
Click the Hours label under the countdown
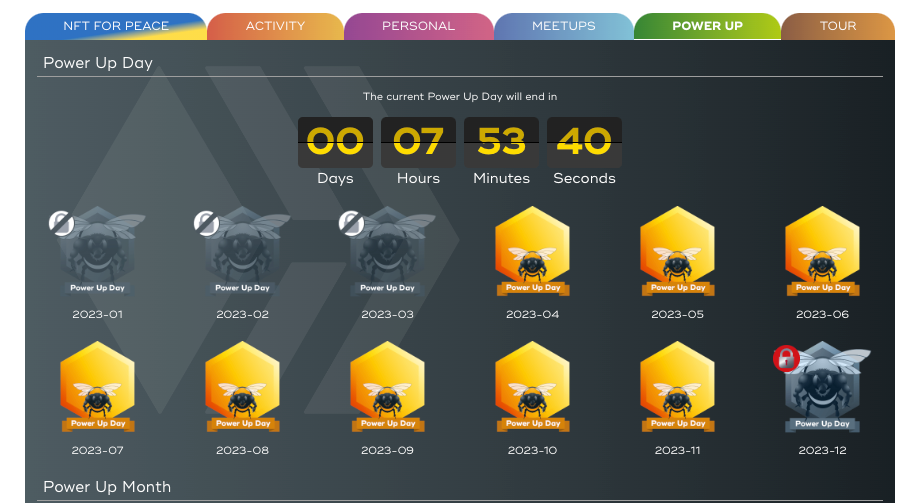(419, 178)
